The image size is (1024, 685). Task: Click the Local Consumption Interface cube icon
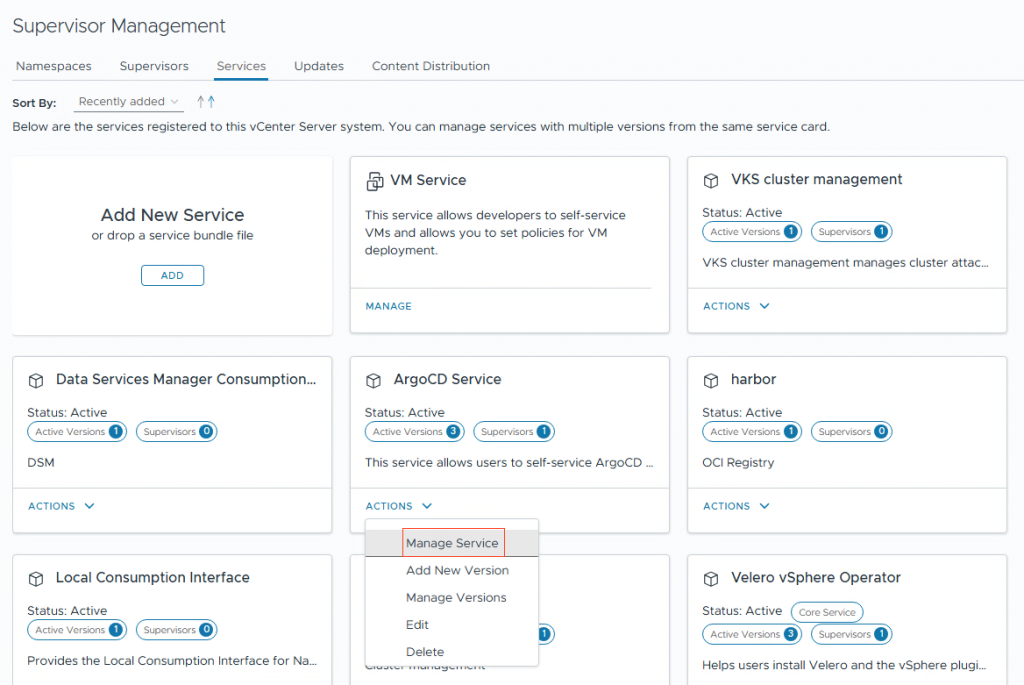36,579
